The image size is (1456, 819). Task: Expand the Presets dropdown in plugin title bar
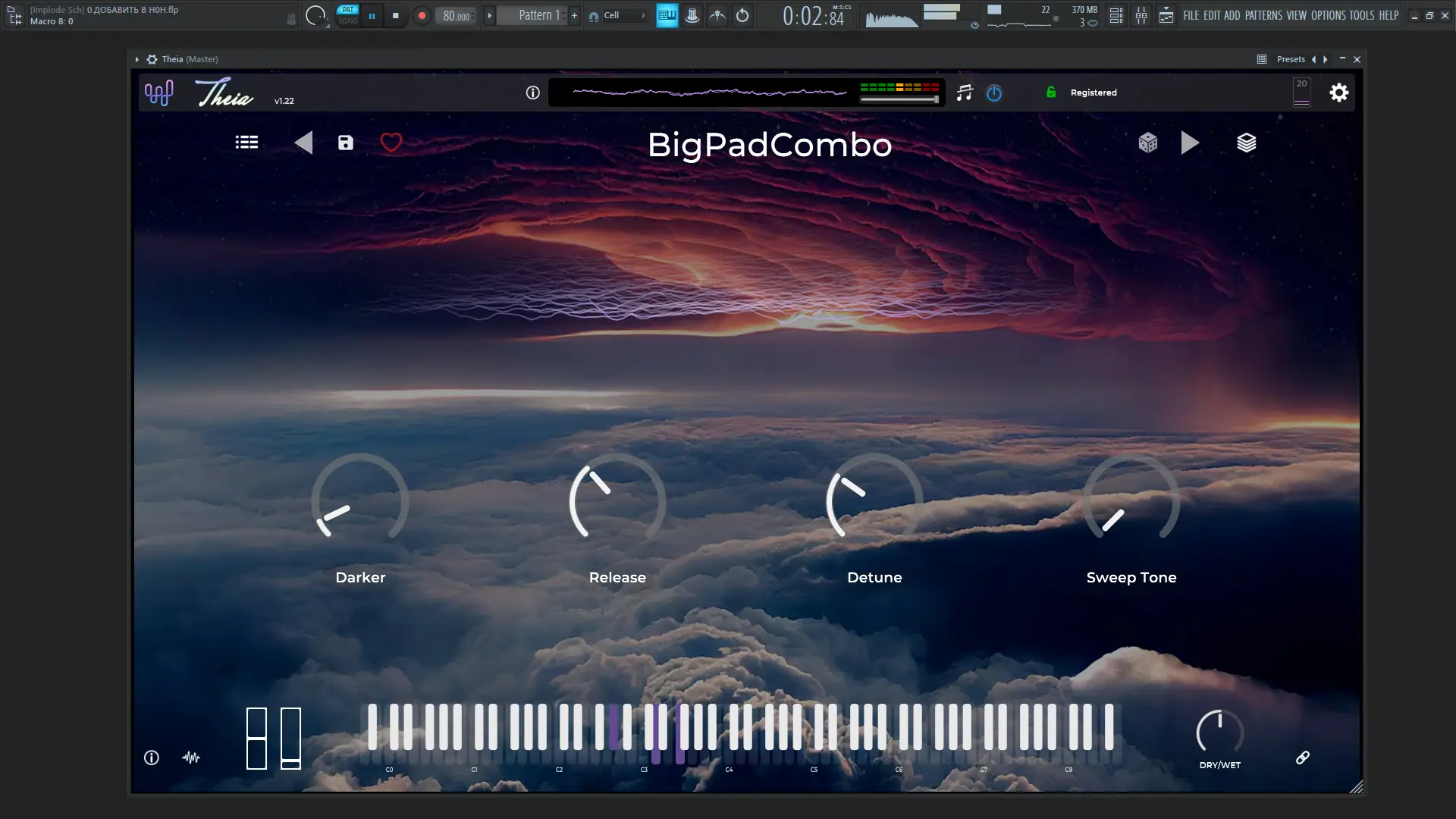point(1290,59)
